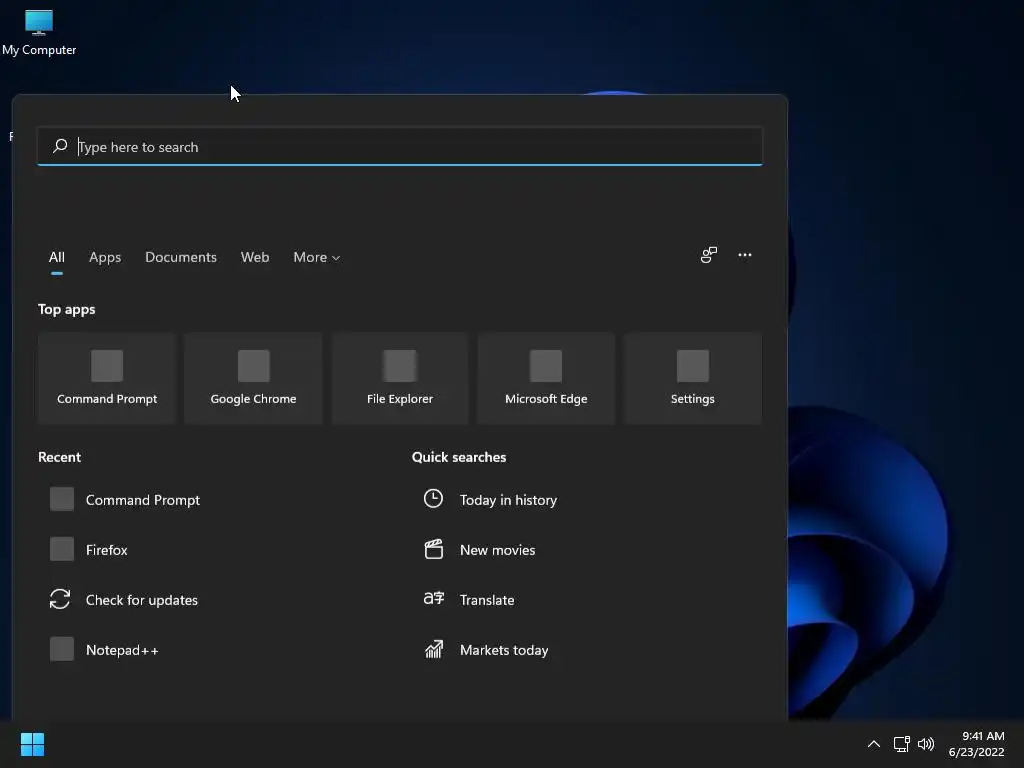Open the Windows Start button
Screen dimensions: 1024x768
point(32,744)
